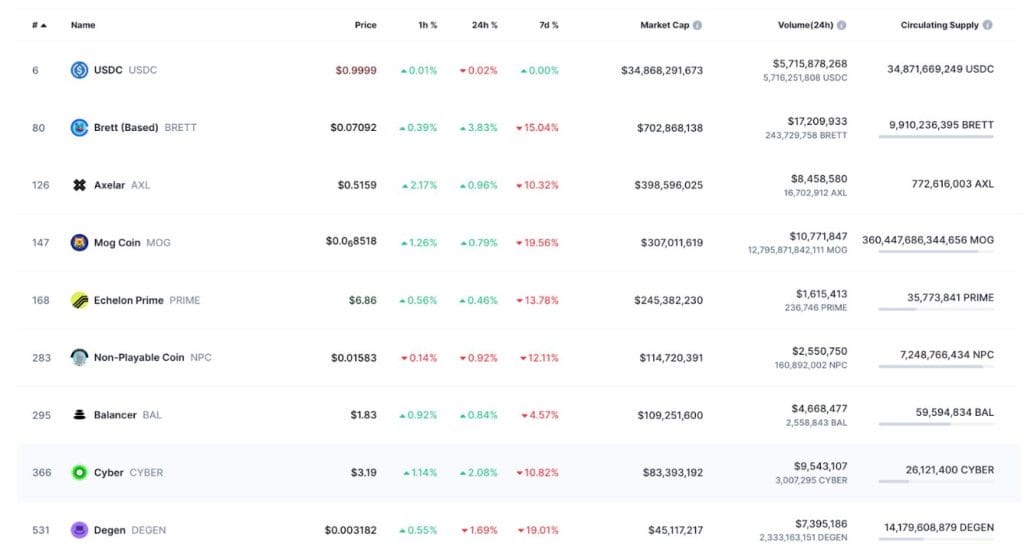Click the Axelar coin logo icon
The height and width of the screenshot is (560, 1024).
pyautogui.click(x=79, y=185)
